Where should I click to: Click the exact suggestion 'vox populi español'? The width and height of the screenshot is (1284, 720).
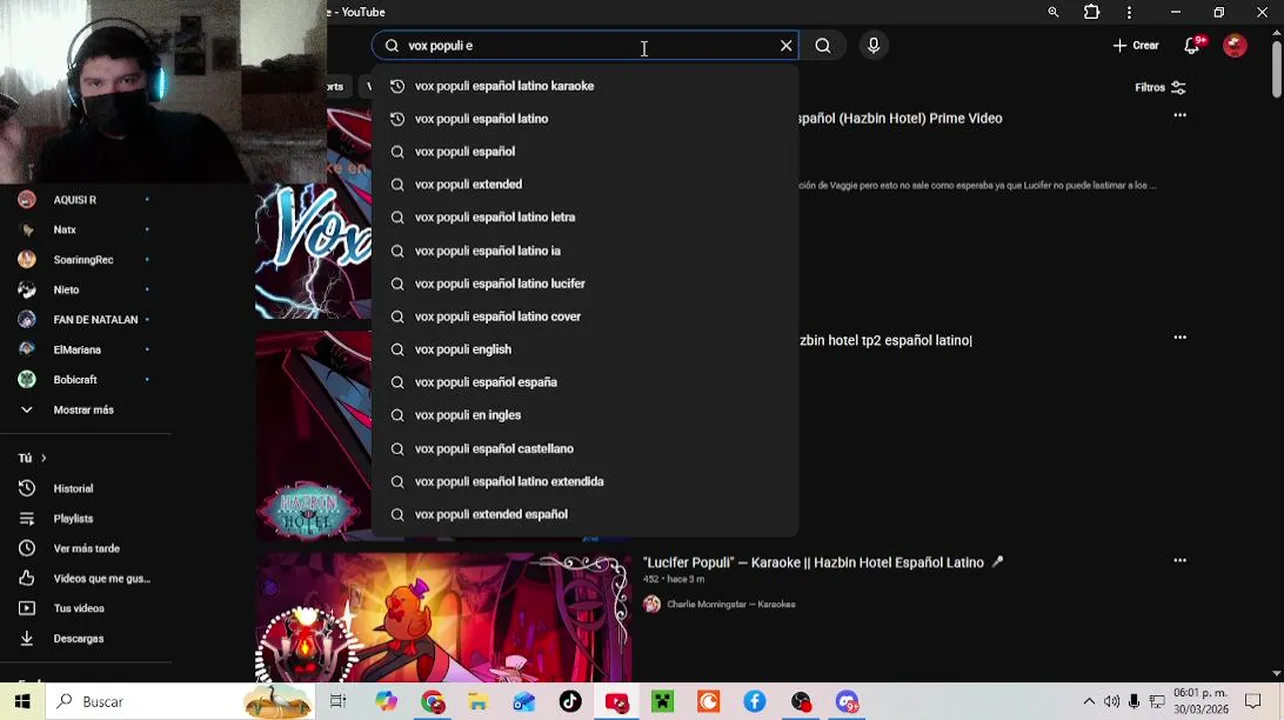tap(586, 152)
